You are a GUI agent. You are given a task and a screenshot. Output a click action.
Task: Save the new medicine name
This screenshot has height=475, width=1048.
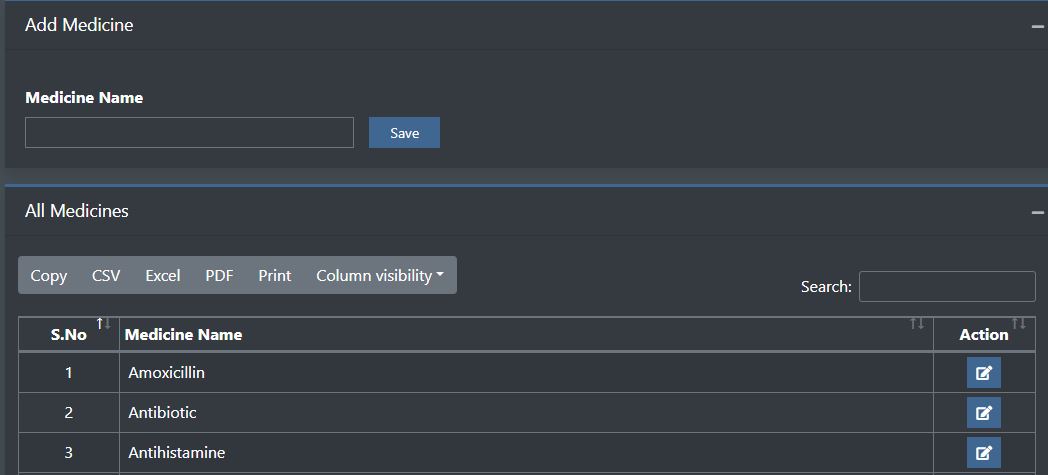[x=404, y=133]
